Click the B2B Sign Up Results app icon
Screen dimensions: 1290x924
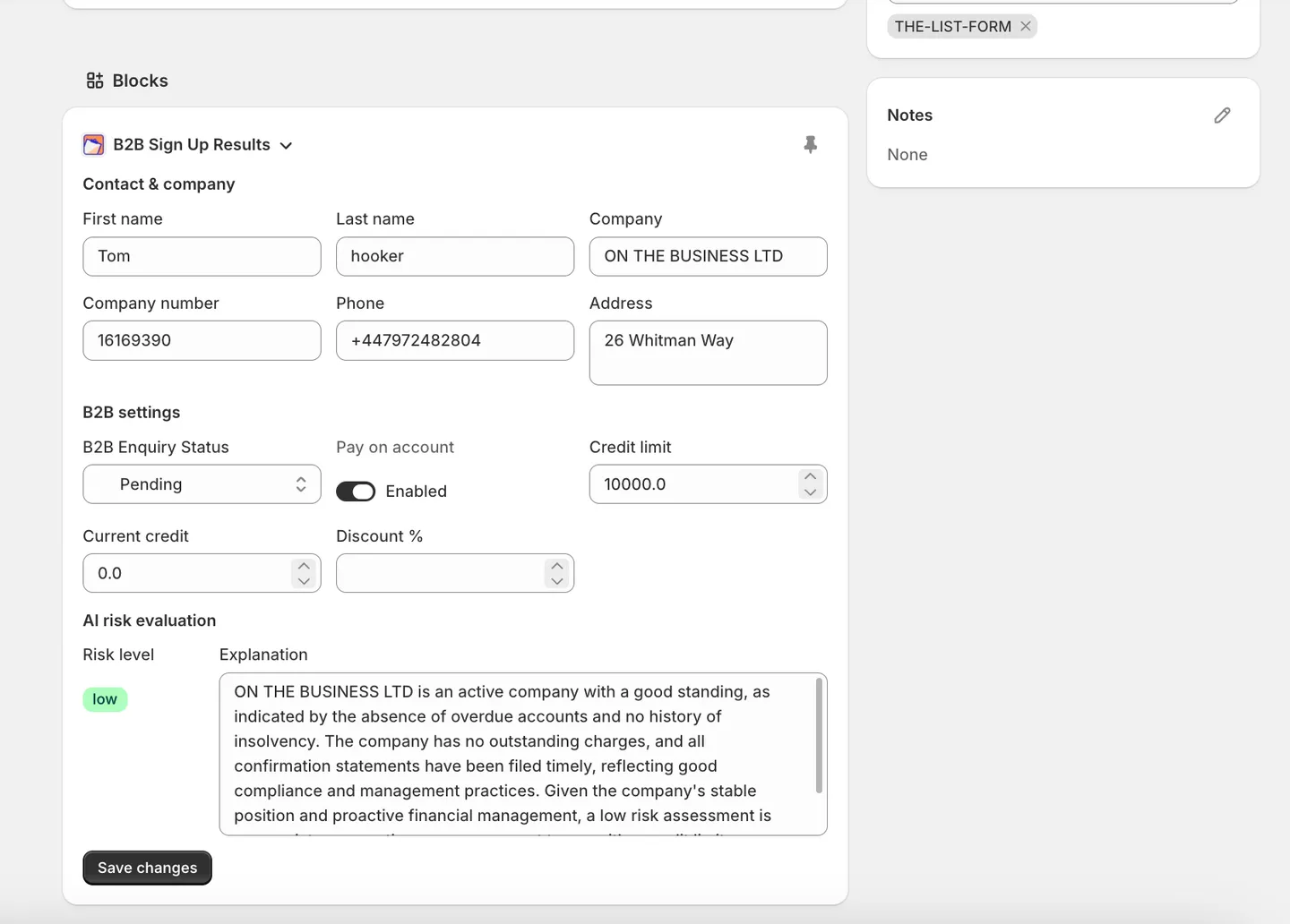93,145
